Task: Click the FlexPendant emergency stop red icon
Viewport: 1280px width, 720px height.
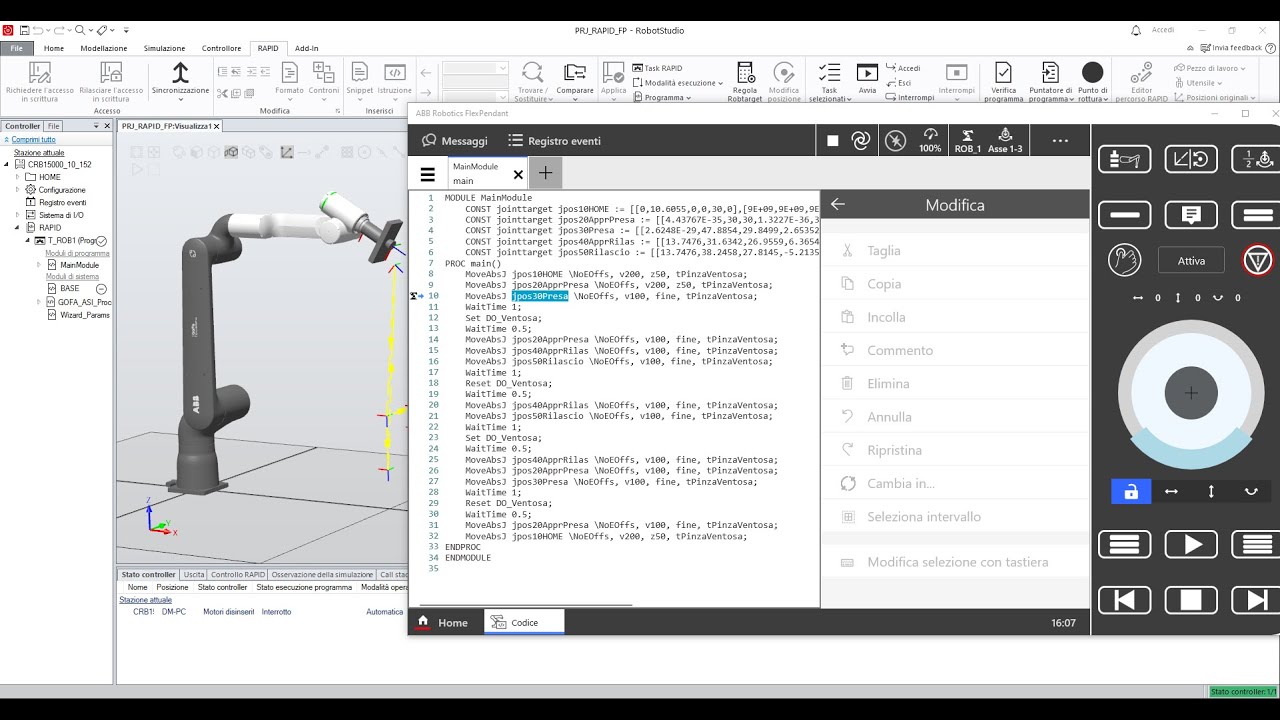Action: [x=1257, y=260]
